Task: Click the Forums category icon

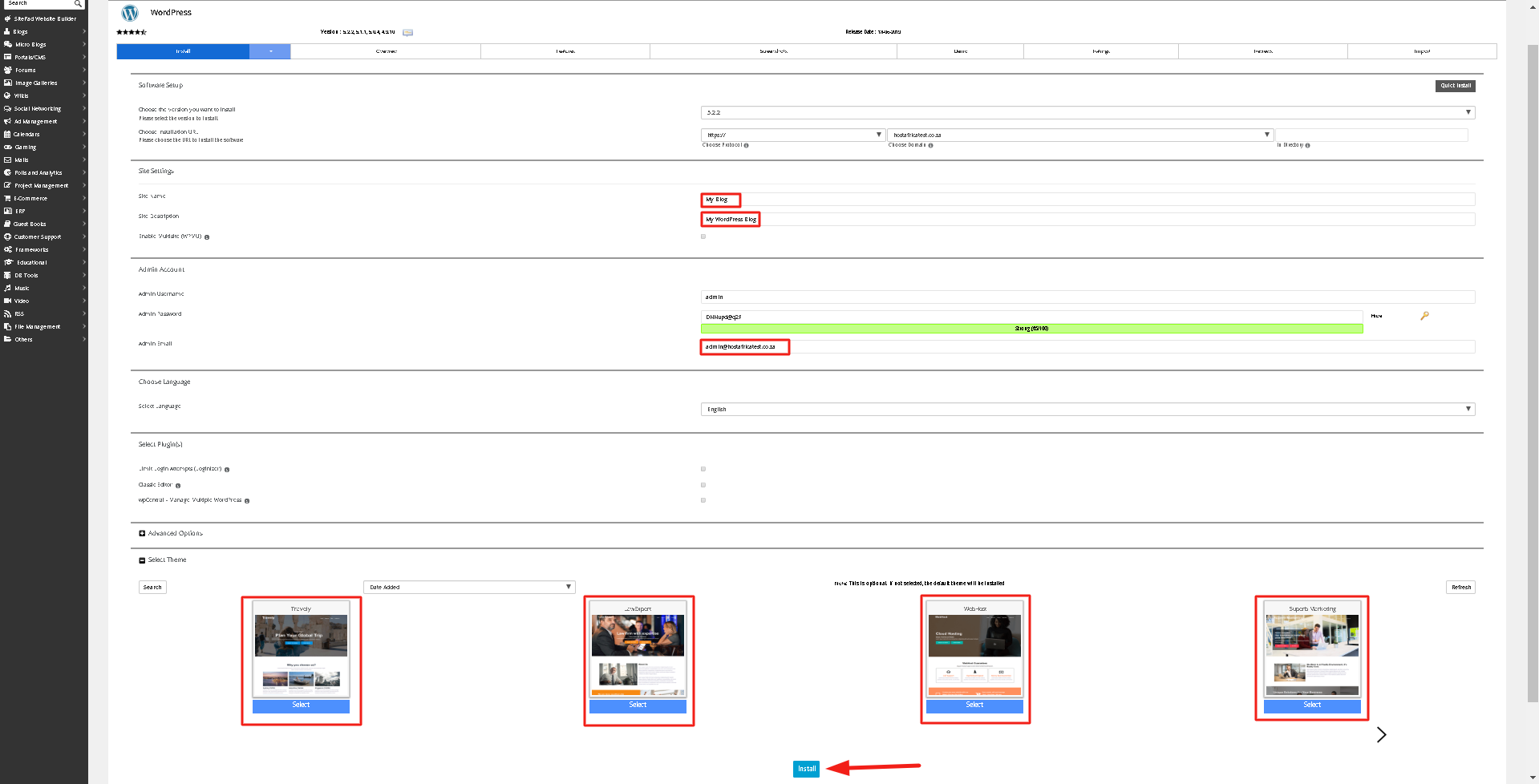Action: [7, 70]
